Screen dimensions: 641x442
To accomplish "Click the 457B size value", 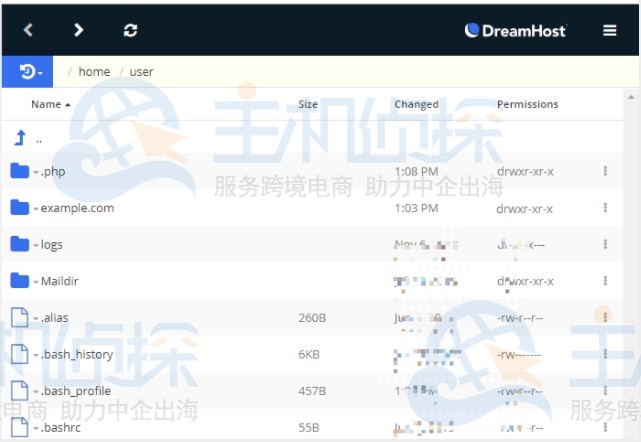I will point(312,391).
